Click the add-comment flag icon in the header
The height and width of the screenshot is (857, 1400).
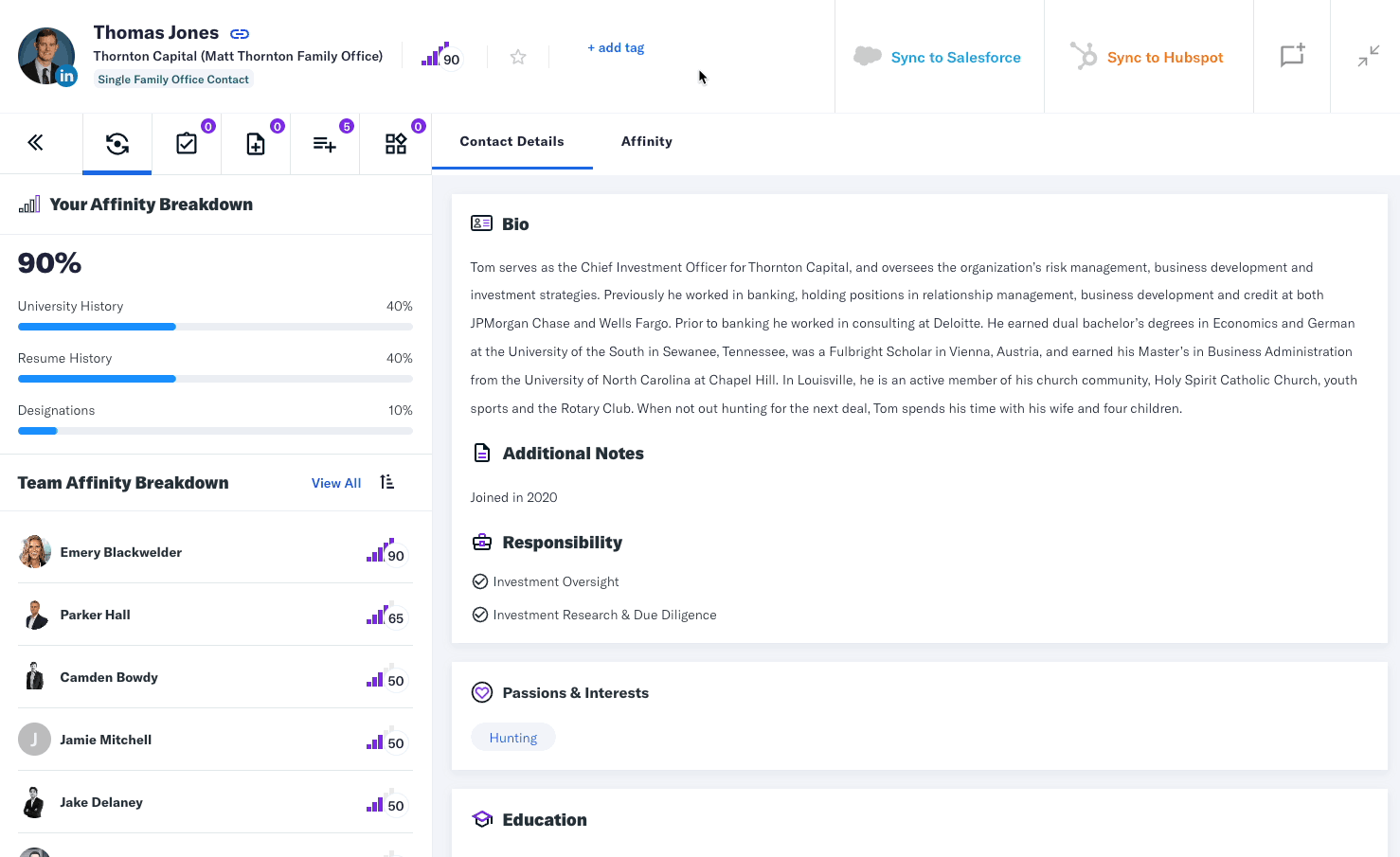point(1292,56)
